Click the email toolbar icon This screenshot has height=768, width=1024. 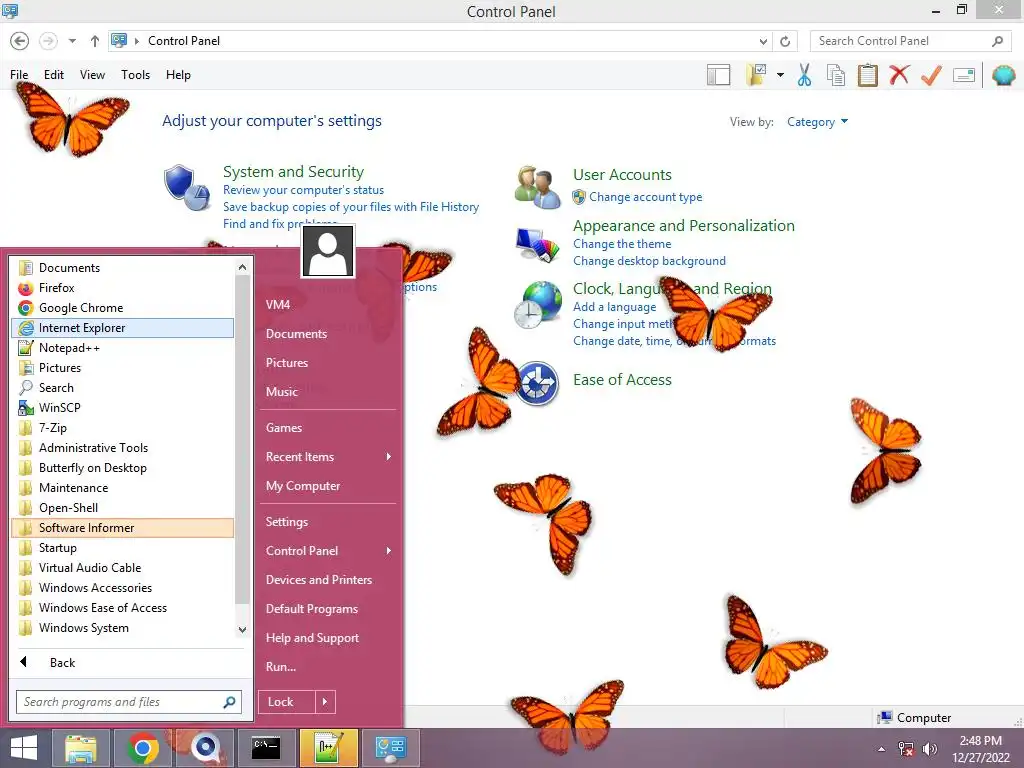(x=964, y=75)
